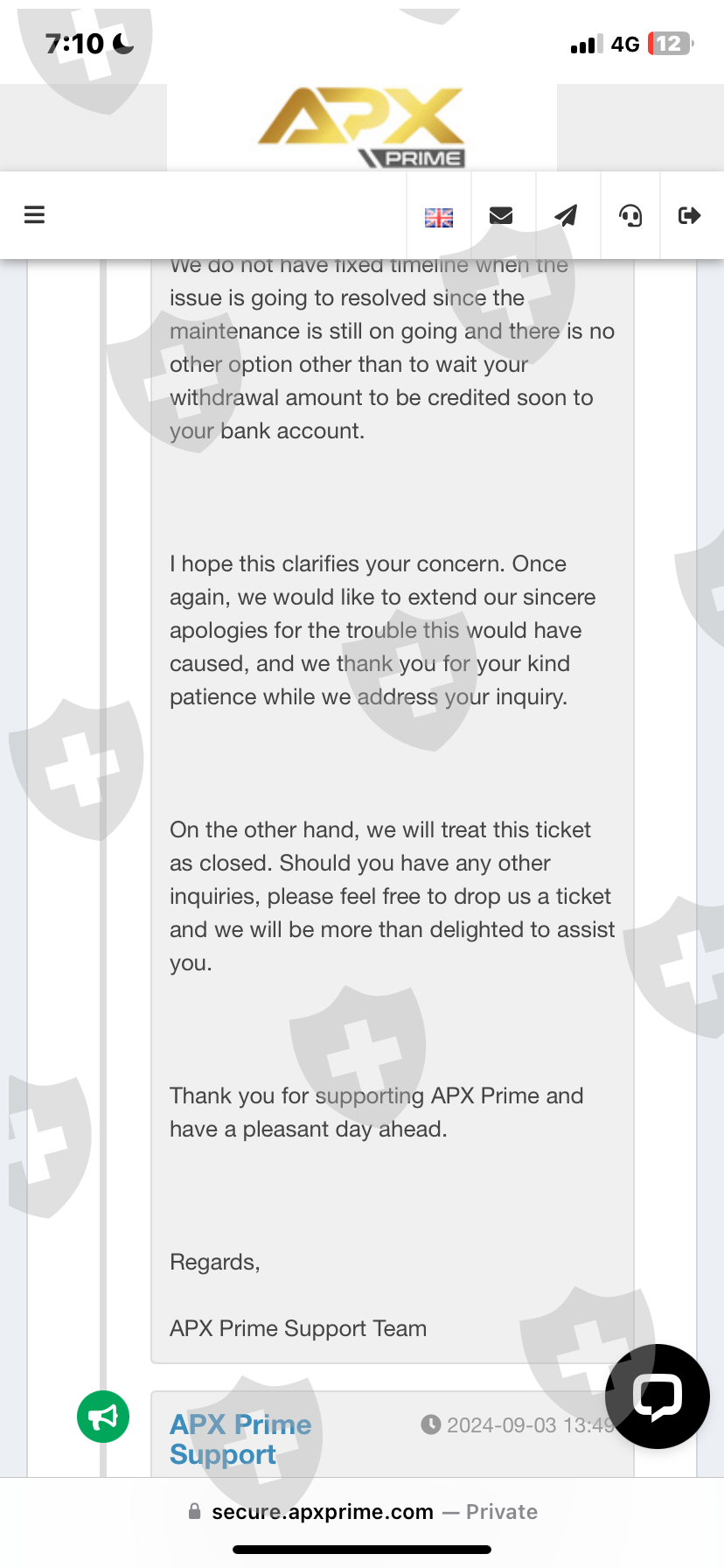724x1568 pixels.
Task: Click the 2024-09-03 13:49 timestamp
Action: click(x=530, y=1425)
